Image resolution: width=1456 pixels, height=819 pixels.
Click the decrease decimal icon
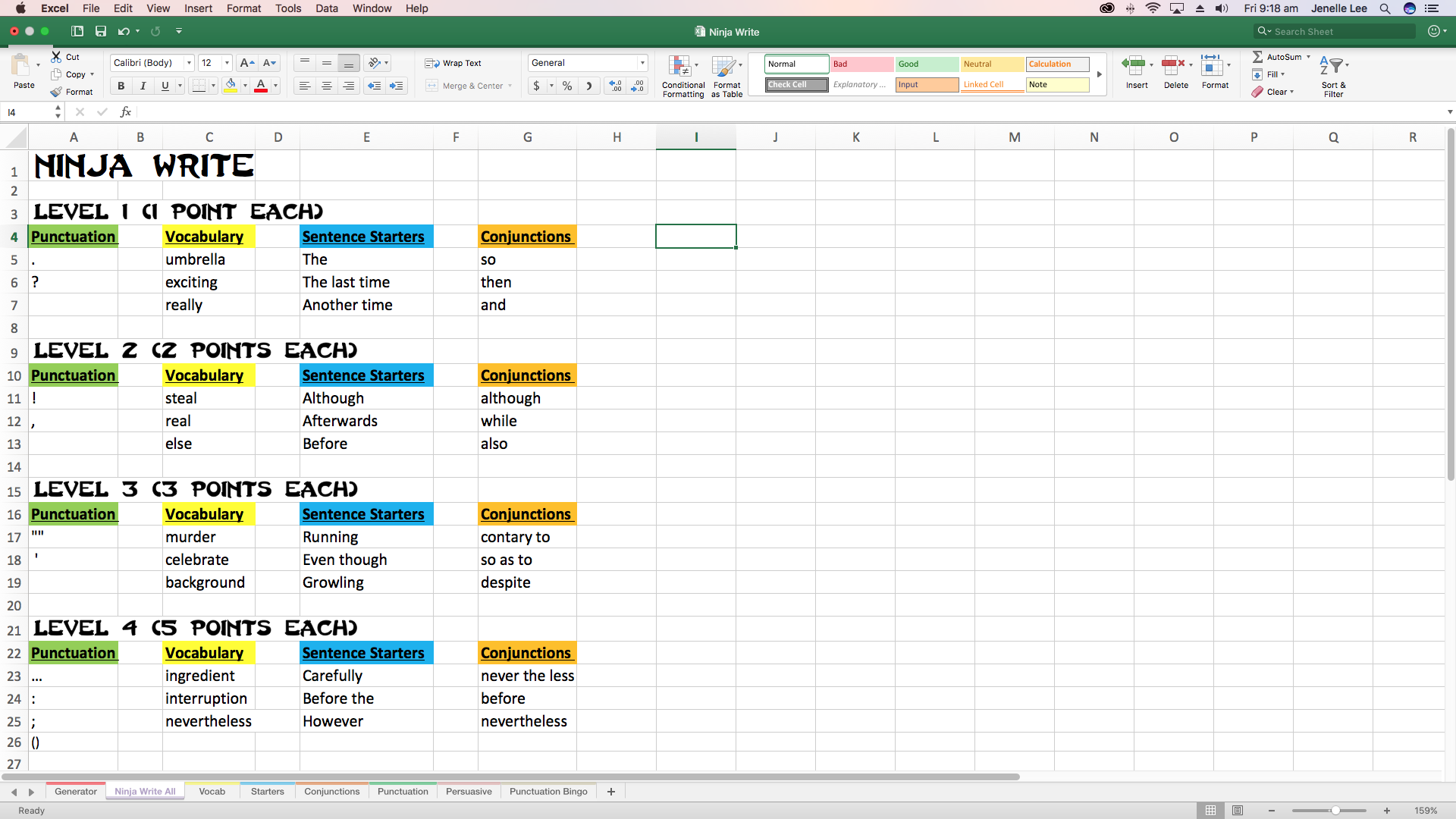coord(638,86)
